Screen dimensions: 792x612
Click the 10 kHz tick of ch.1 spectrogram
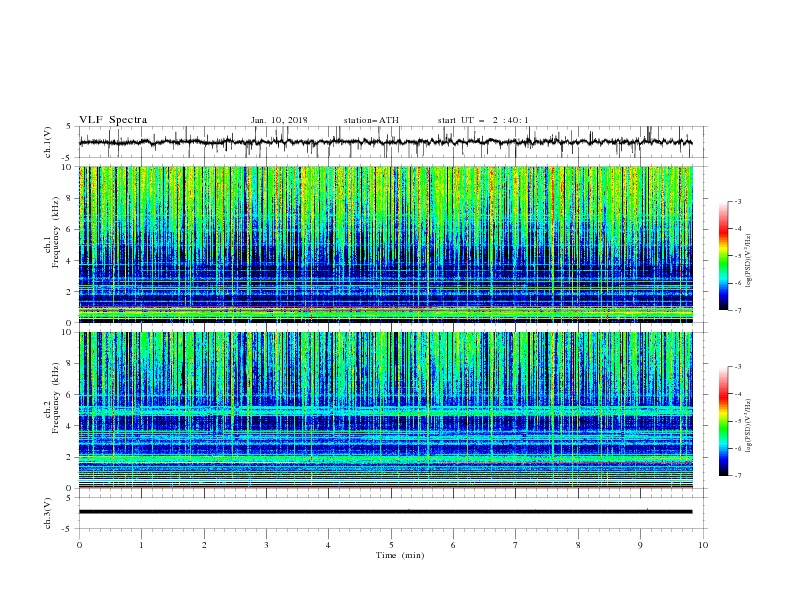69,167
